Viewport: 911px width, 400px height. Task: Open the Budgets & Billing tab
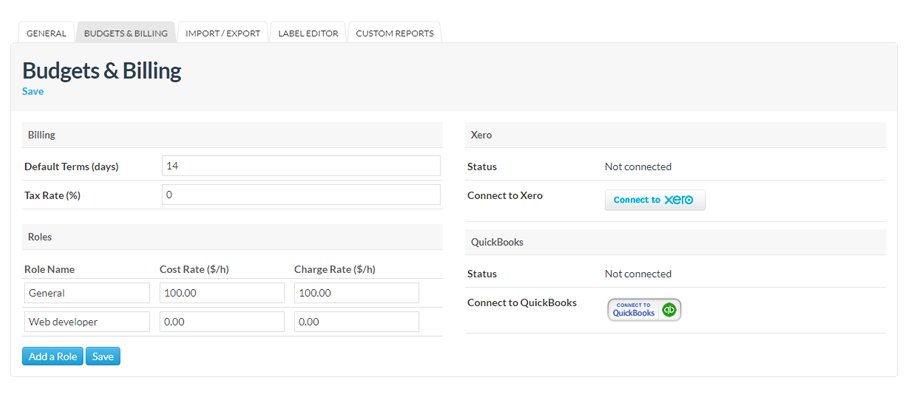pos(125,33)
